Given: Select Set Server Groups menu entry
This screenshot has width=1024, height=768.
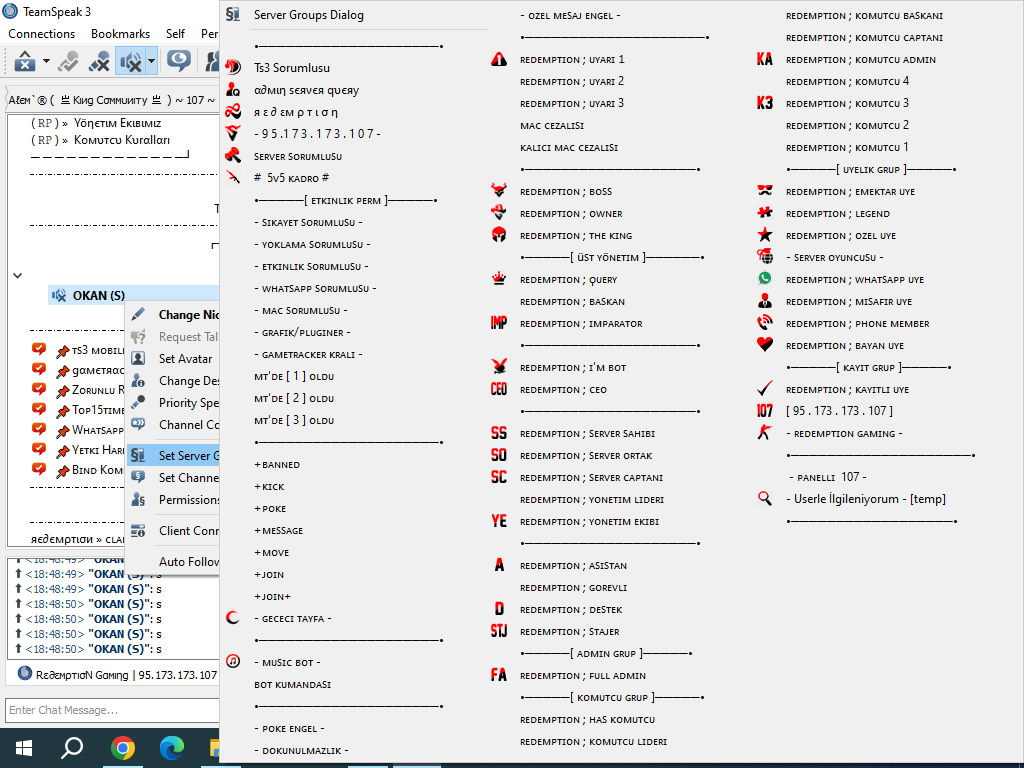Looking at the screenshot, I should point(173,455).
